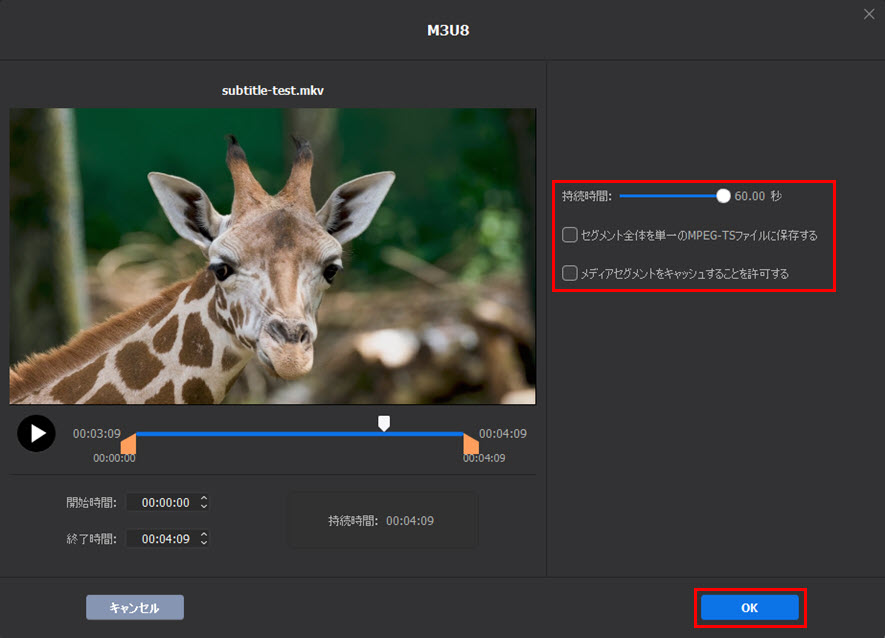Decrease 終了時間 with the down arrow
Screen dimensions: 885x638
pyautogui.click(x=204, y=543)
